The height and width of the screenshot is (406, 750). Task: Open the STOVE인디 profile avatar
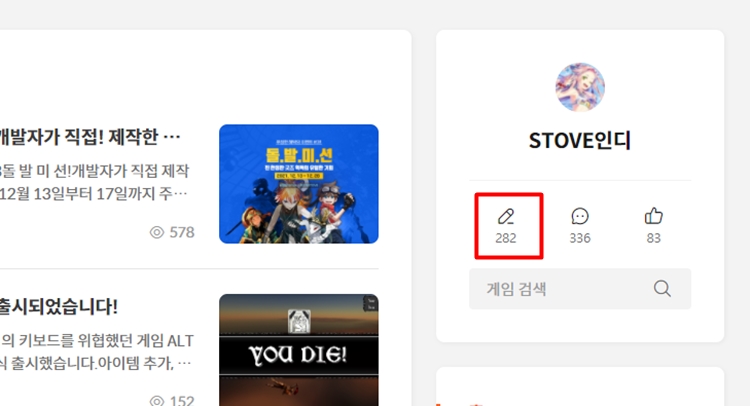[x=580, y=87]
